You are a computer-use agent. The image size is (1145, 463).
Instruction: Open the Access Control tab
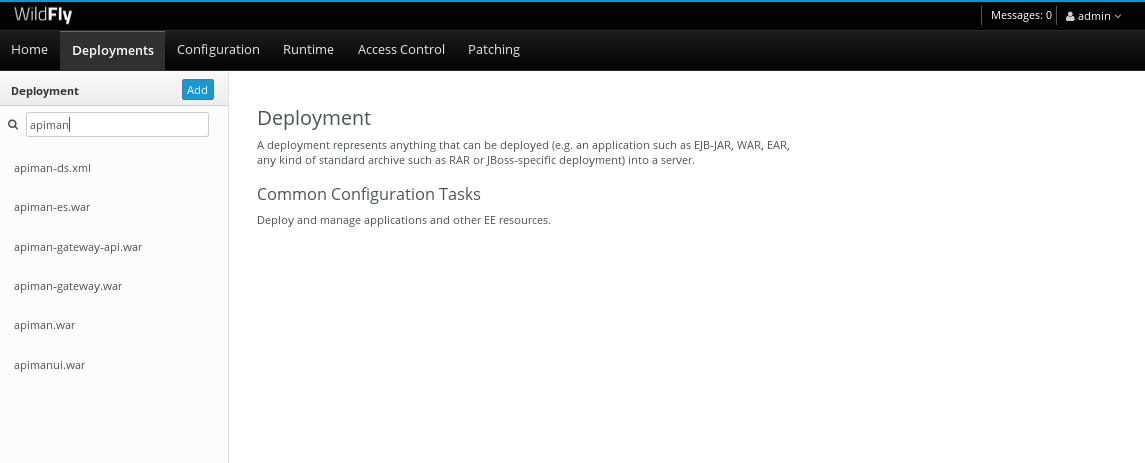pyautogui.click(x=401, y=50)
